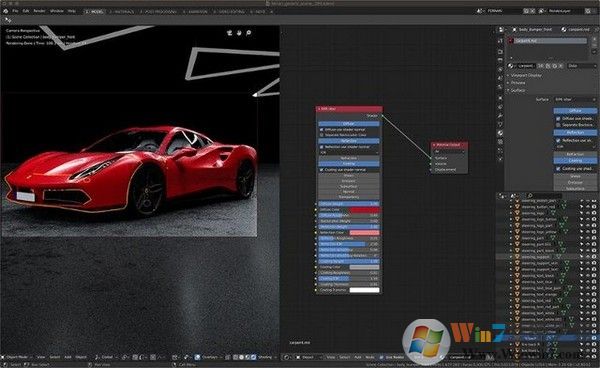The height and width of the screenshot is (368, 600).
Task: Open the Material properties tab icon
Action: point(500,133)
